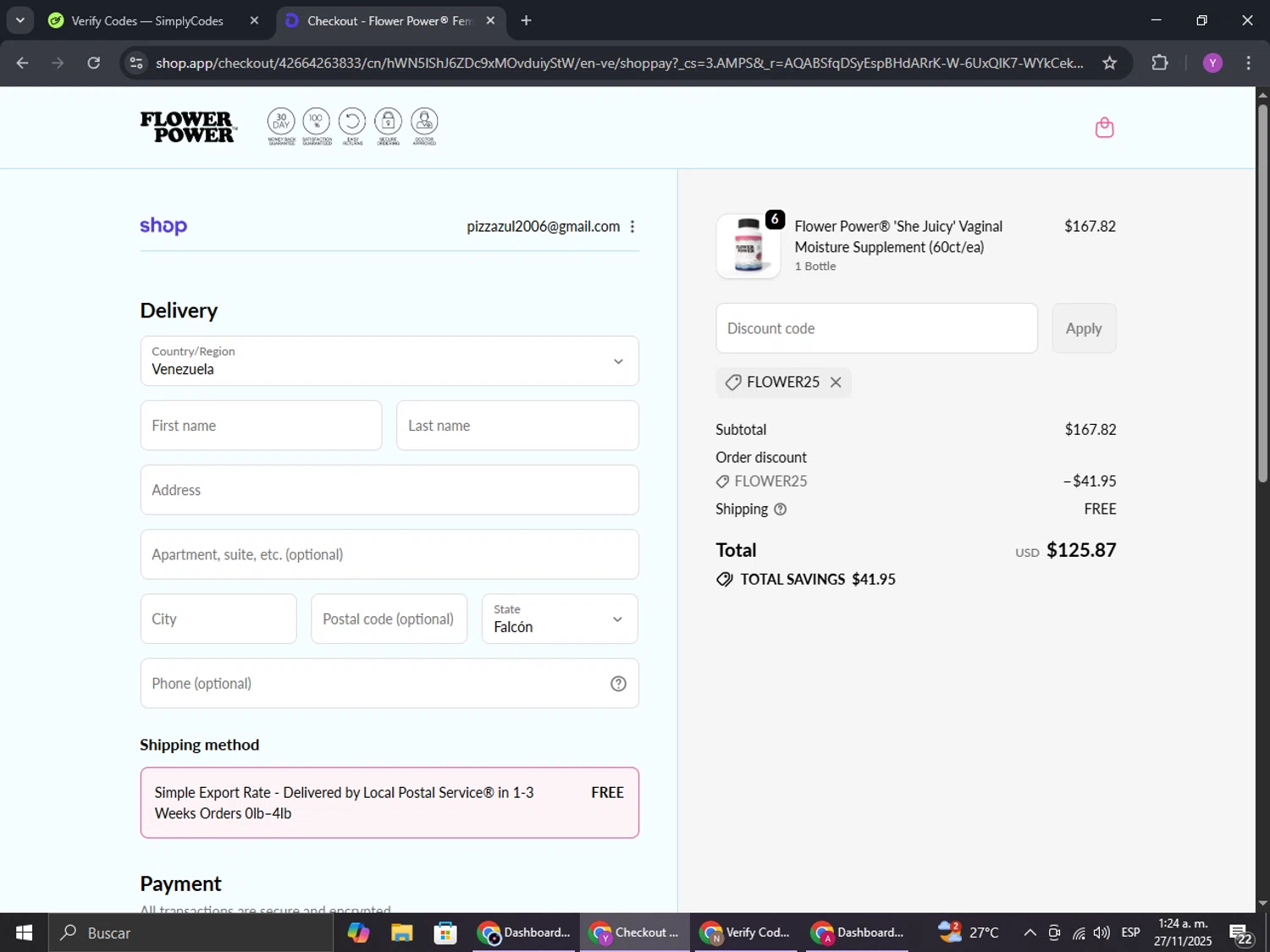Open the notification center icon
This screenshot has height=952, width=1270.
(1241, 933)
